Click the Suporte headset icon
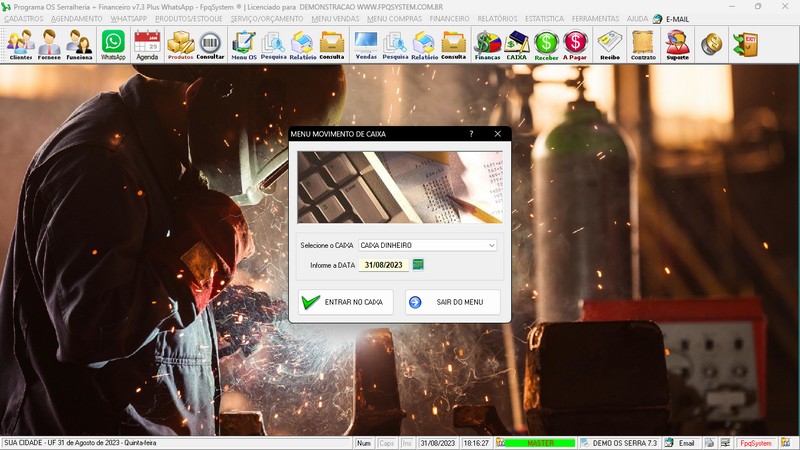Image resolution: width=800 pixels, height=450 pixels. [x=678, y=45]
